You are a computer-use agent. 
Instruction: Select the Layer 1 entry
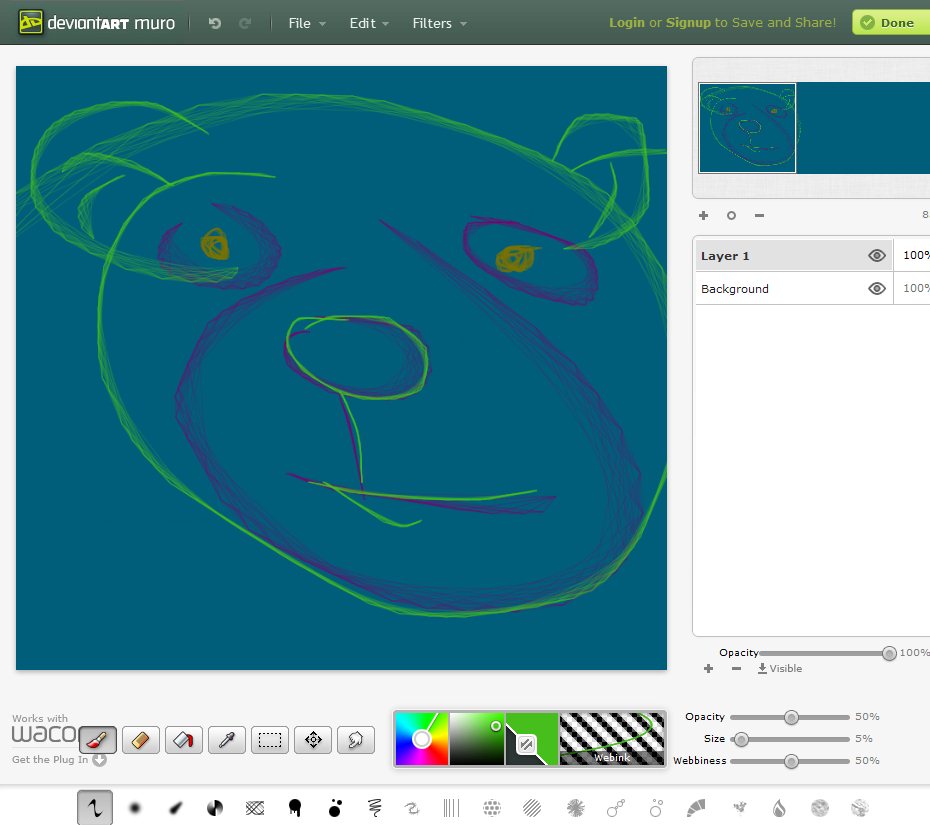[x=760, y=255]
